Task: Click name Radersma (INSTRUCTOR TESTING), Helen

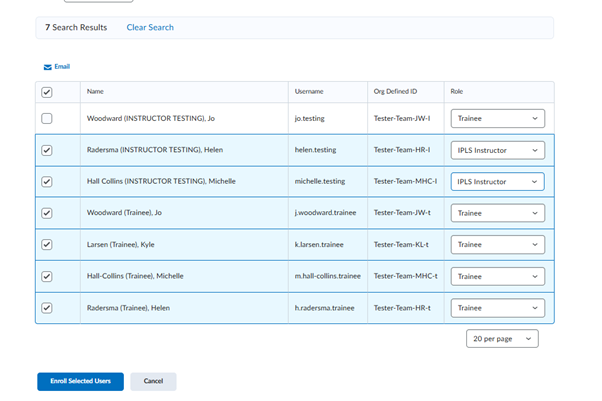Action: click(x=155, y=150)
